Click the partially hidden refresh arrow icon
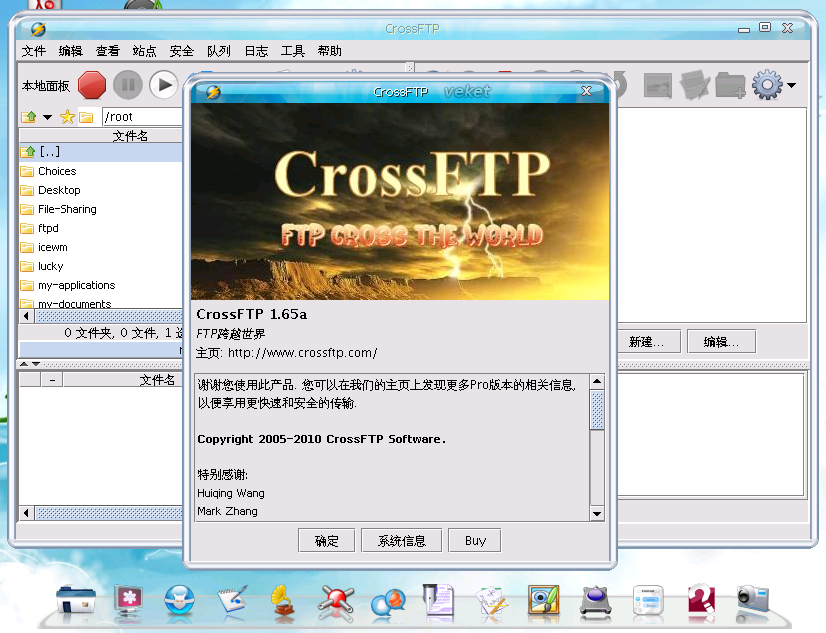The image size is (826, 633). tap(622, 85)
